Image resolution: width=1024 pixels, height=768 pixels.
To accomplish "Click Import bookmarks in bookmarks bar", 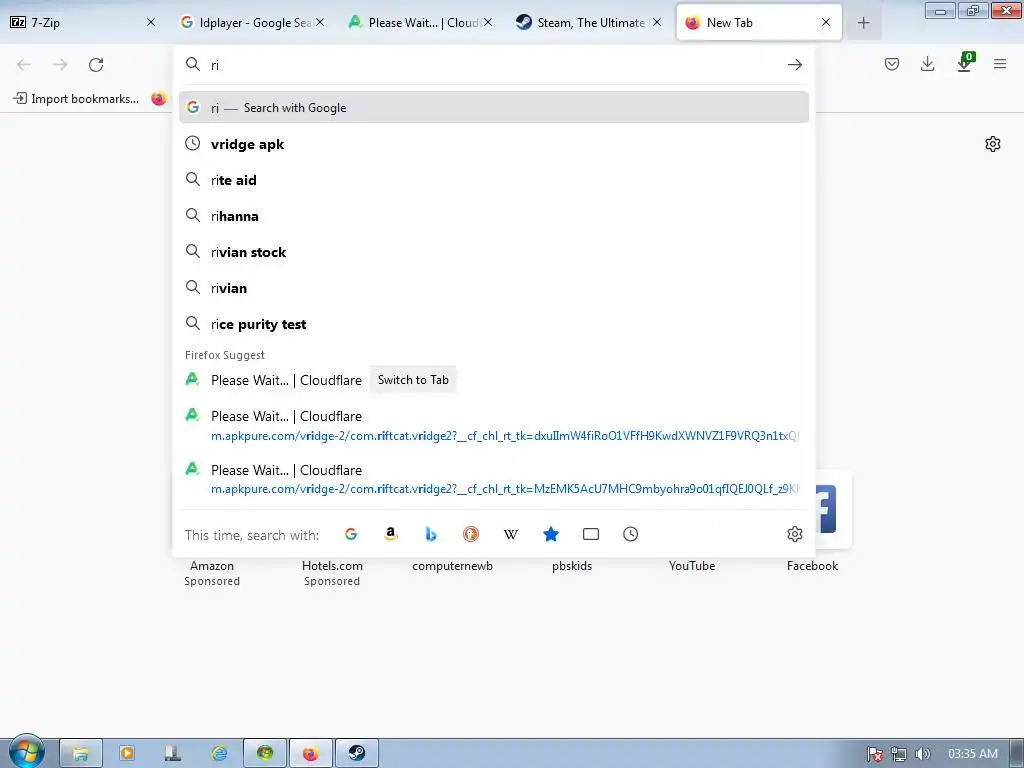I will (76, 99).
